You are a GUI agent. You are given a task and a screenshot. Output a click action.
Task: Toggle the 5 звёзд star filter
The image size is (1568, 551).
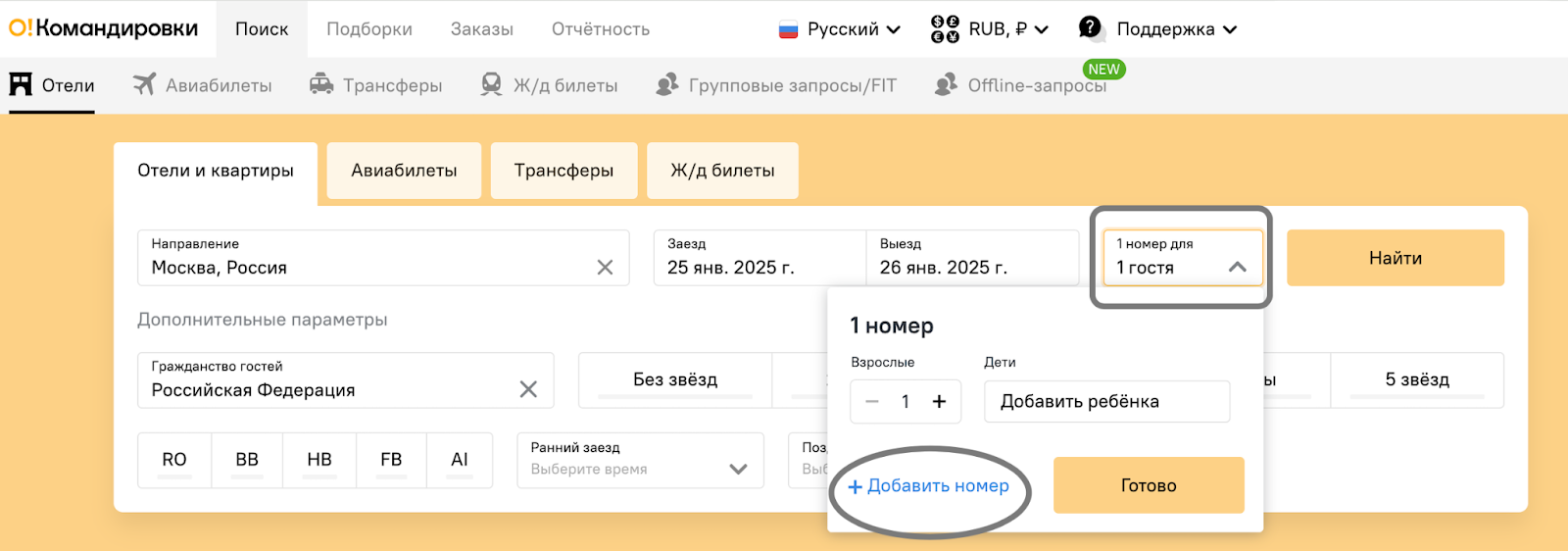click(1417, 379)
